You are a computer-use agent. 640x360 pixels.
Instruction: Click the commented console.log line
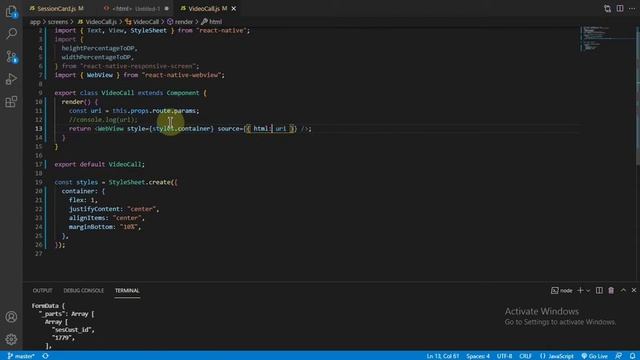coord(103,120)
